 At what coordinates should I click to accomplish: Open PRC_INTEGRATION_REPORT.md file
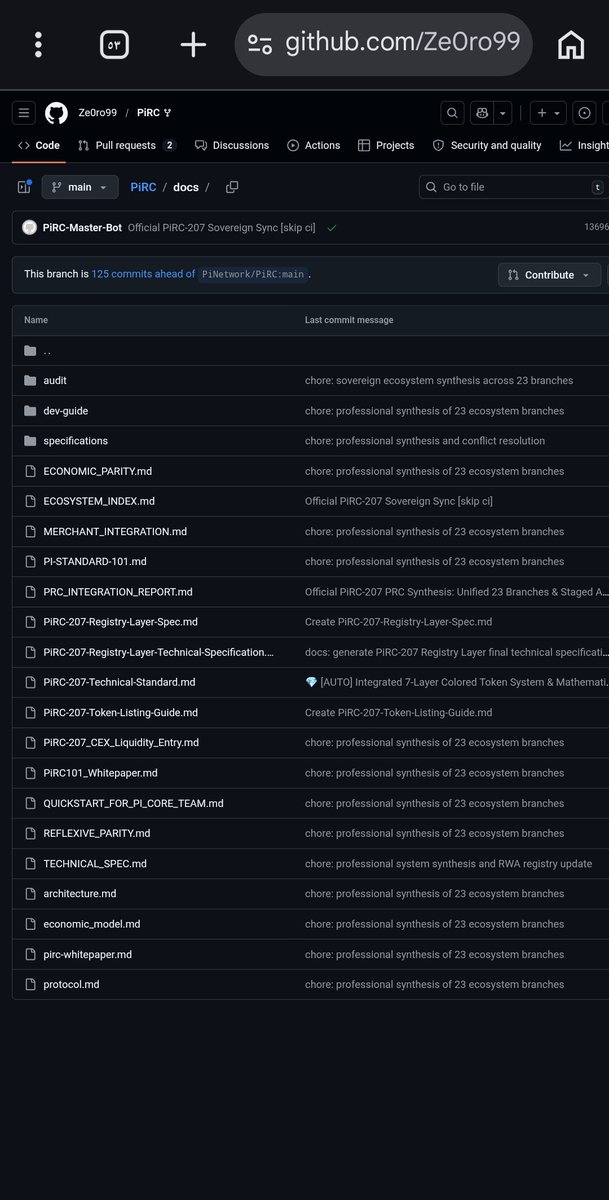pos(118,592)
